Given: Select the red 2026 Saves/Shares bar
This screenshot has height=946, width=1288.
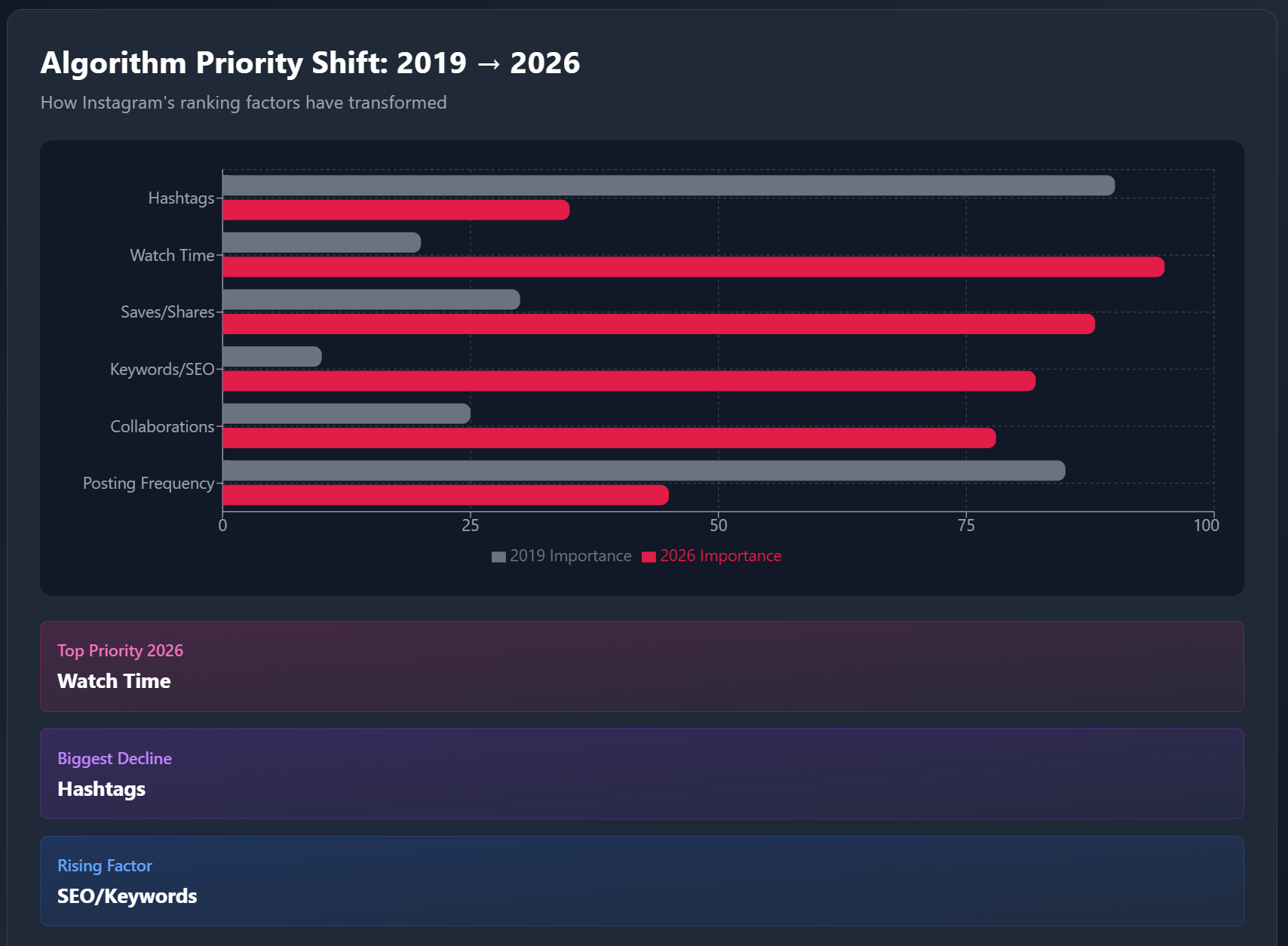Looking at the screenshot, I should coord(658,324).
